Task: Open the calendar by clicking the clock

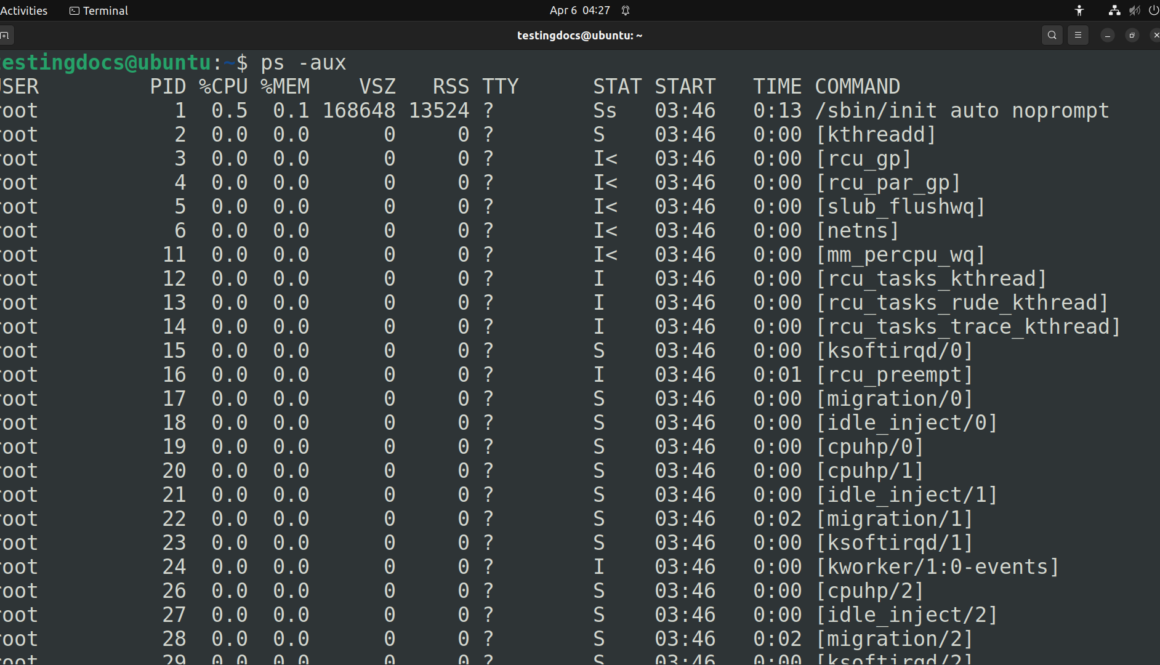Action: [x=581, y=10]
